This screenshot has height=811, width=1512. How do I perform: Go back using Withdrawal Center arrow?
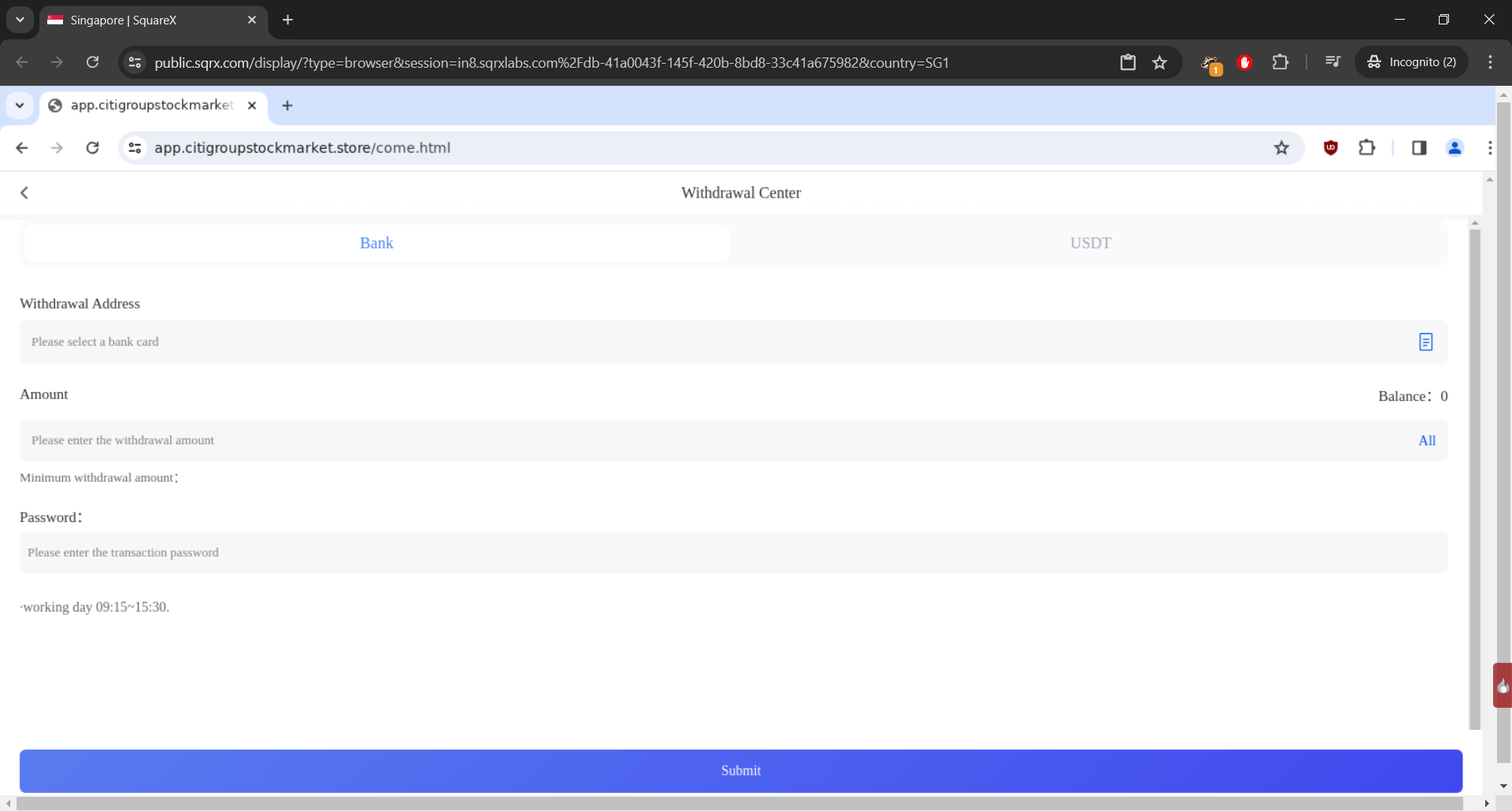click(x=24, y=193)
